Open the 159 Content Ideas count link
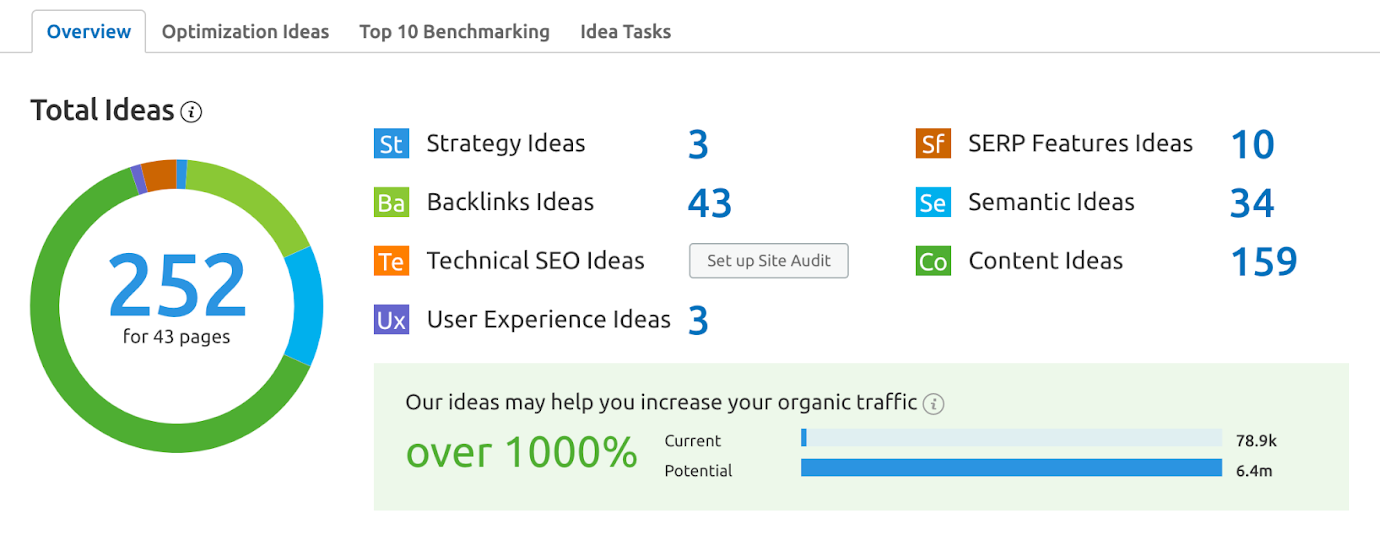 pos(1263,262)
